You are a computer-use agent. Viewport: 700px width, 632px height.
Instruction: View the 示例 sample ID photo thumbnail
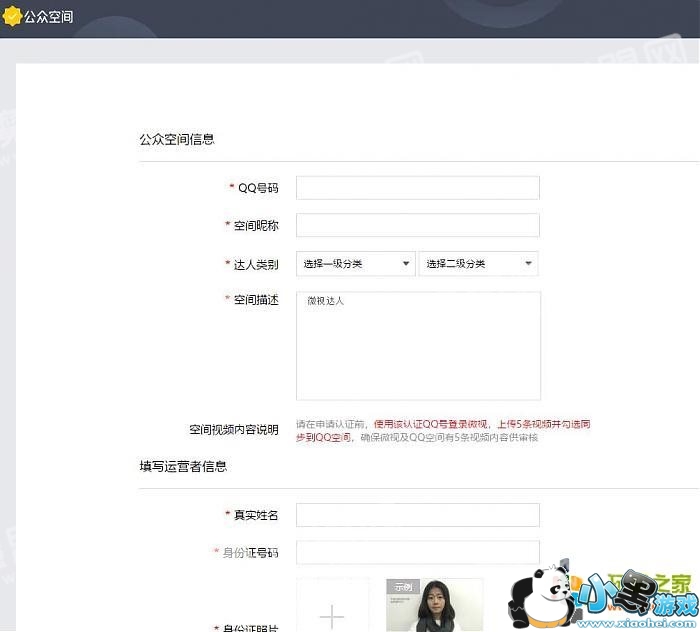coord(434,605)
